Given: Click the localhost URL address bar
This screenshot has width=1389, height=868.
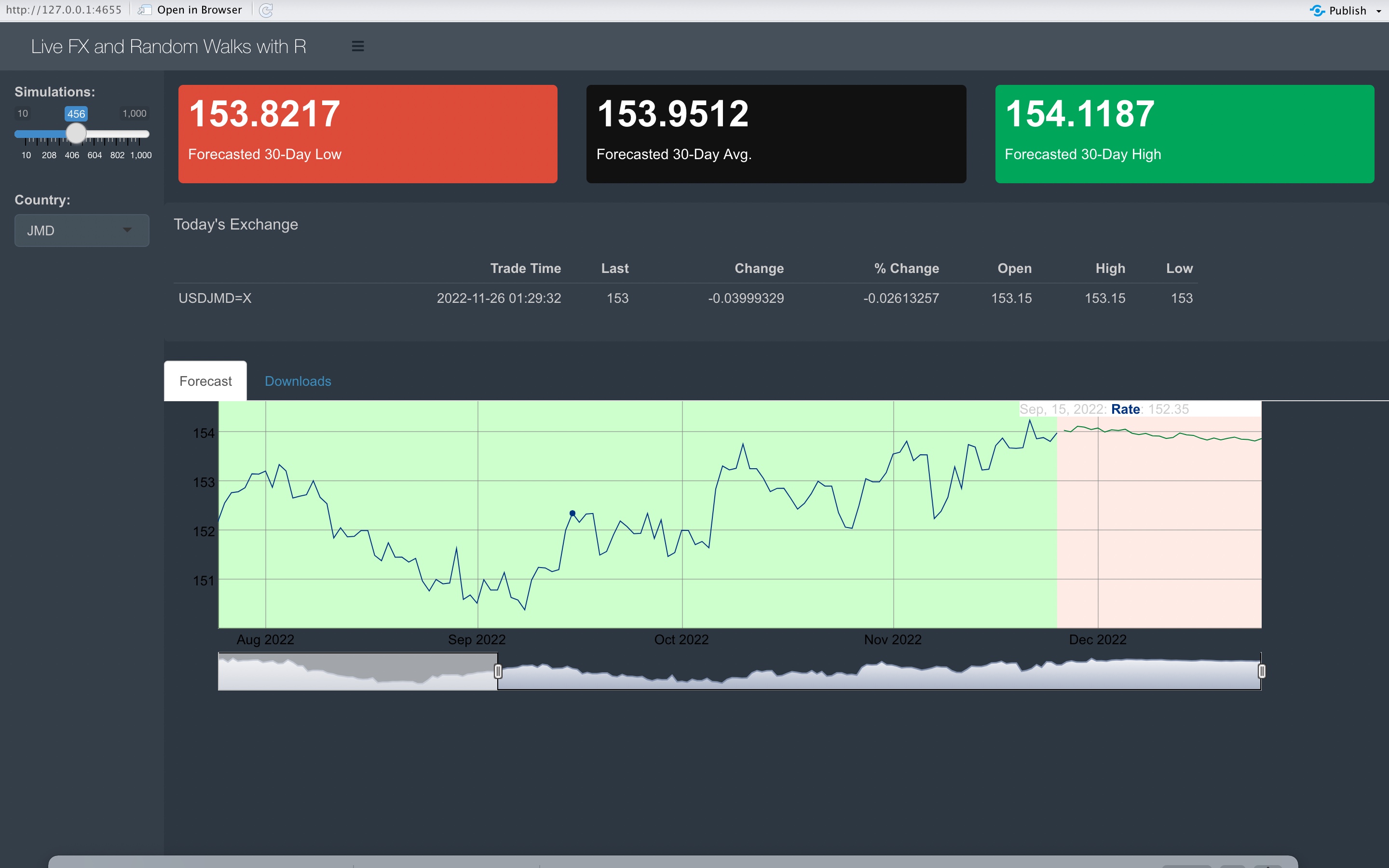Looking at the screenshot, I should point(64,9).
